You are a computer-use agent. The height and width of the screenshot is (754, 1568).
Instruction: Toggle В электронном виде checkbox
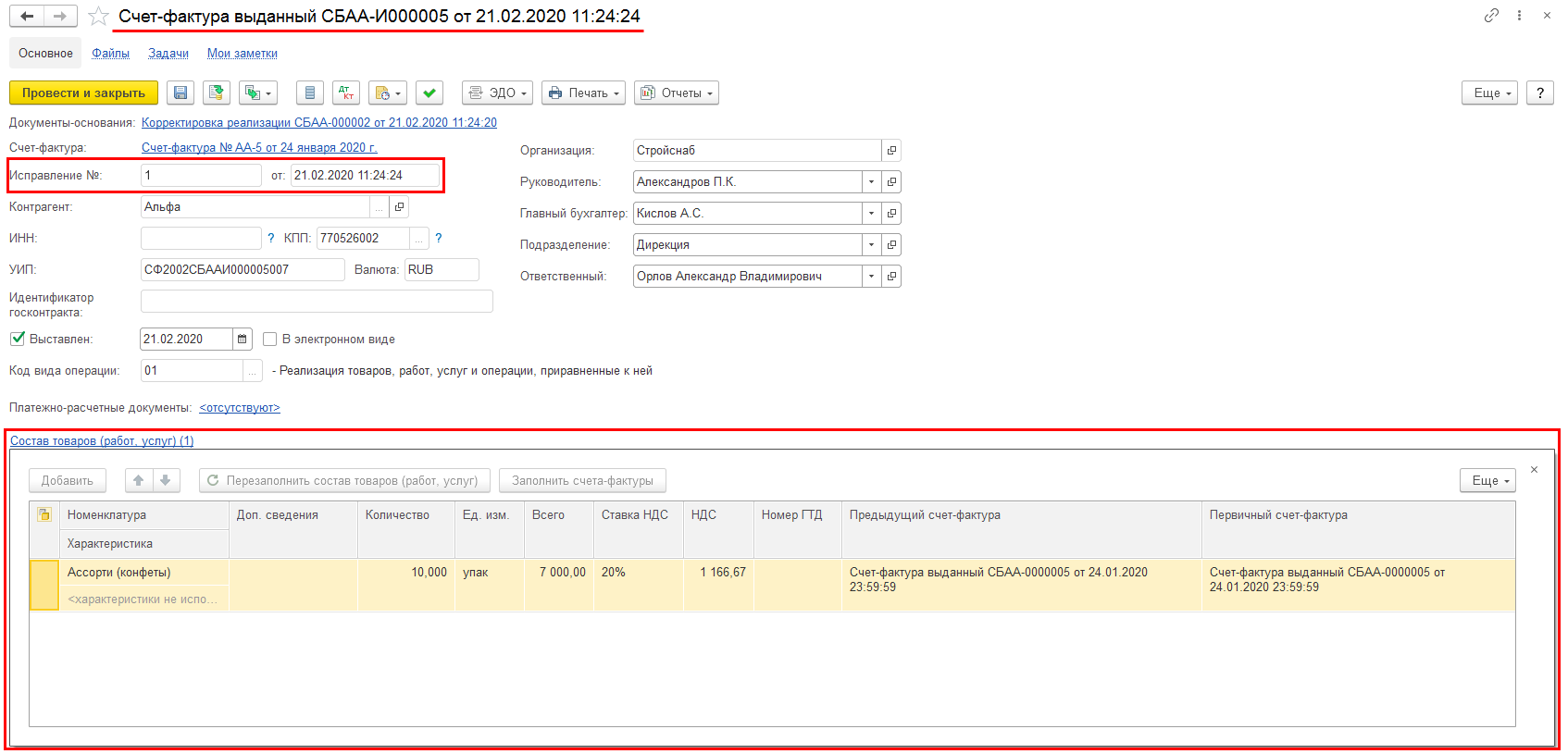point(270,339)
